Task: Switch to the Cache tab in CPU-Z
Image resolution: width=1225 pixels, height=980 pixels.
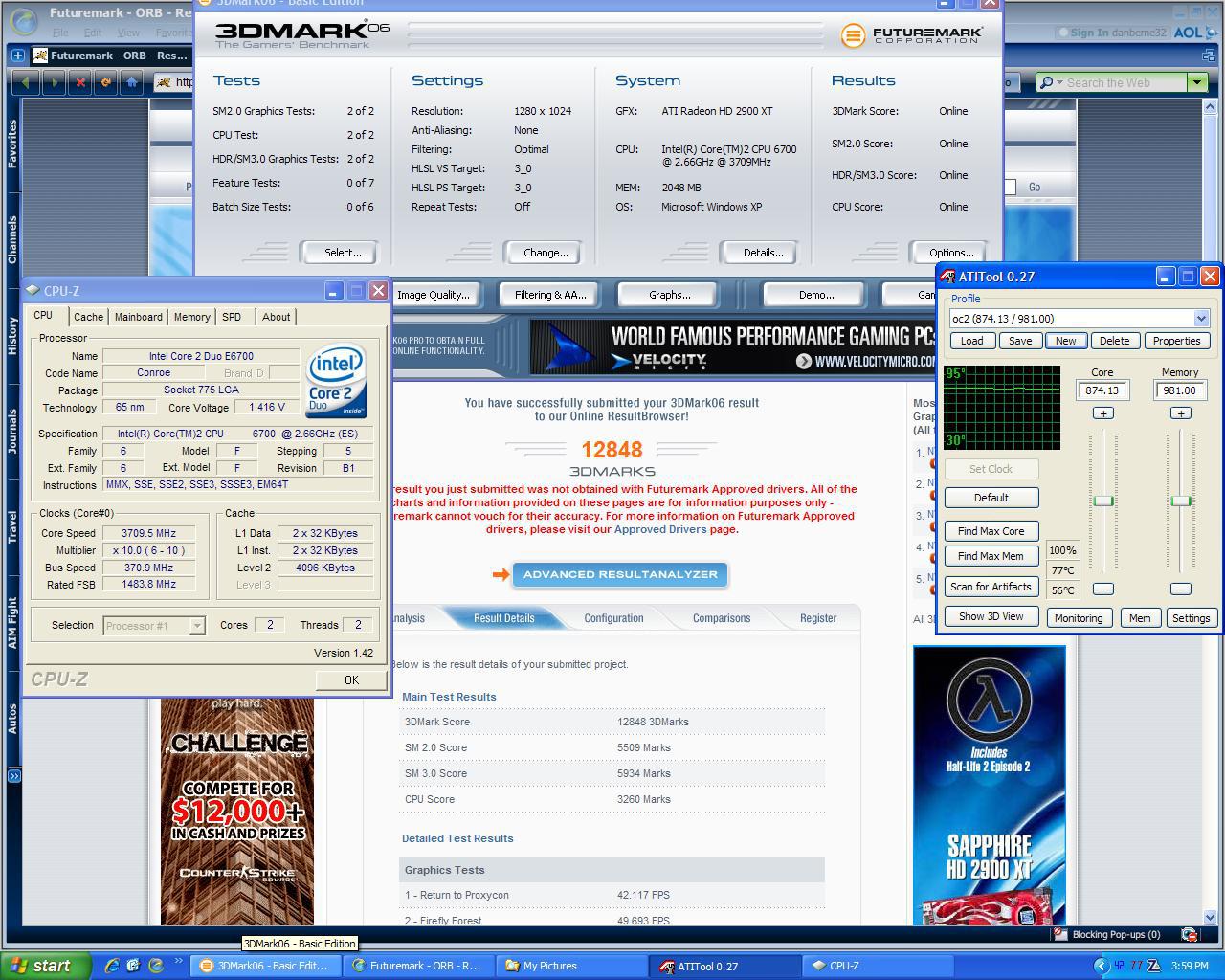Action: [x=88, y=317]
